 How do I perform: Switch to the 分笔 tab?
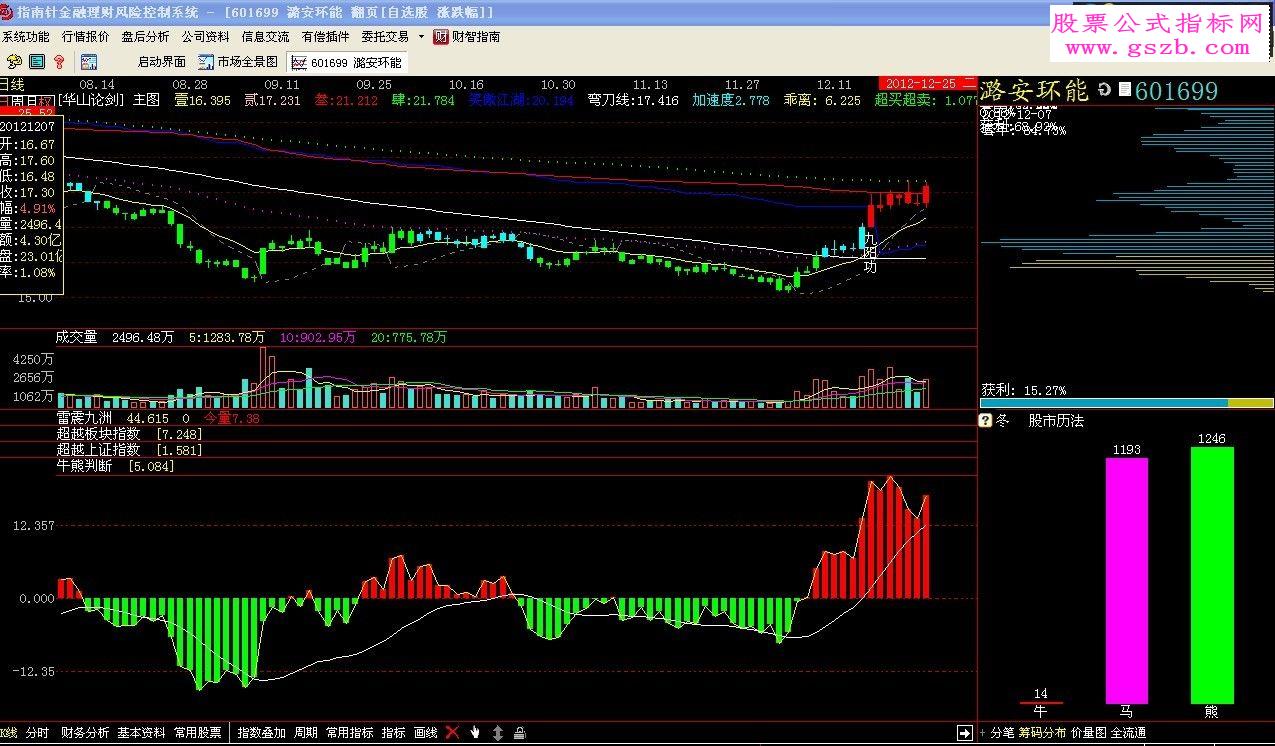click(x=1001, y=733)
